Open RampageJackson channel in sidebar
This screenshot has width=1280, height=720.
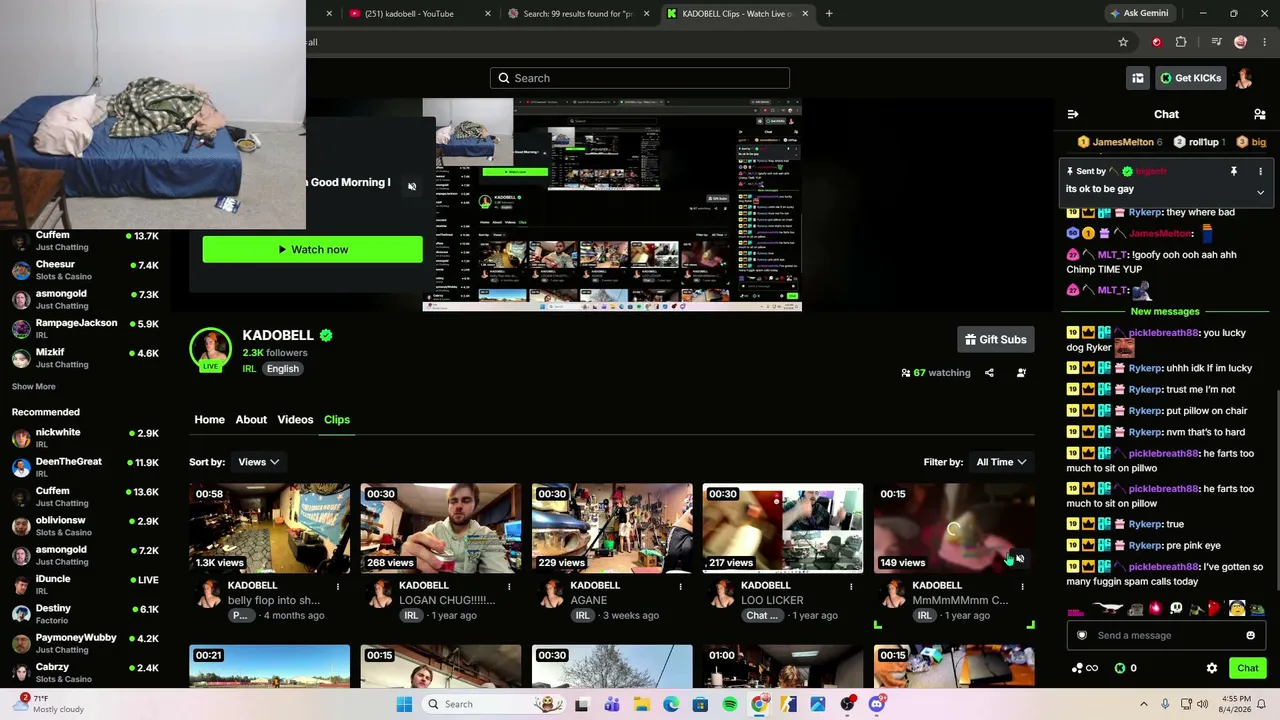click(x=85, y=329)
